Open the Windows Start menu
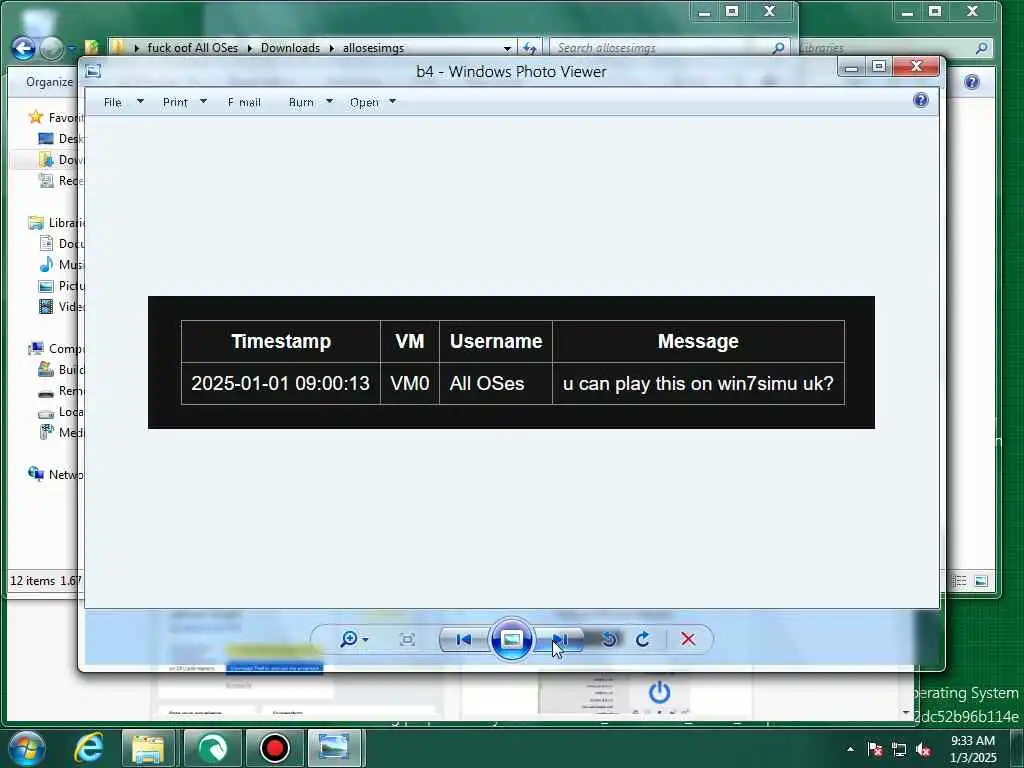 26,748
